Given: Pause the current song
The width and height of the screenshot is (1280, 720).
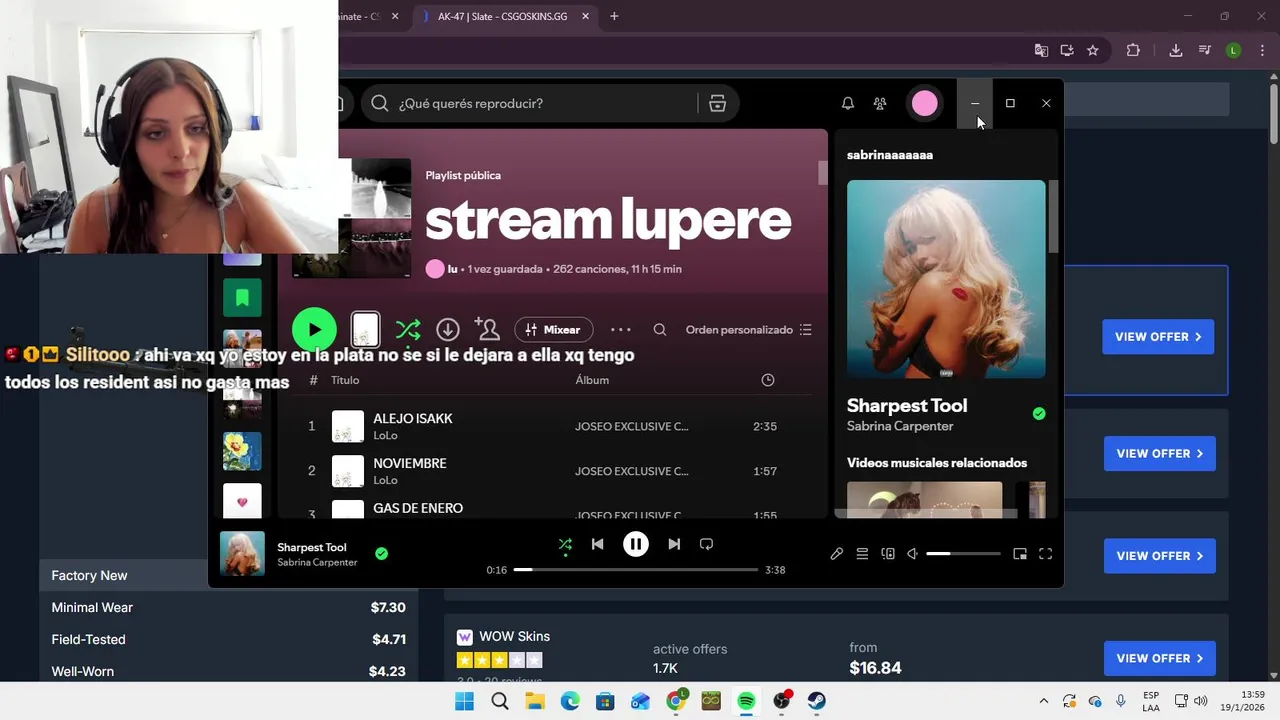Looking at the screenshot, I should 636,544.
